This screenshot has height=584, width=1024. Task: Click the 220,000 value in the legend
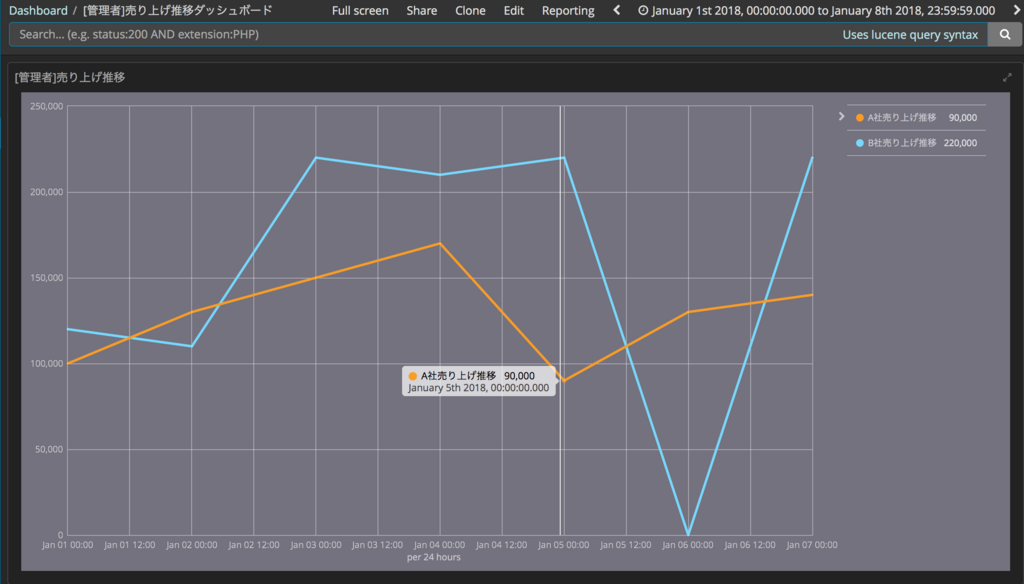pos(960,143)
